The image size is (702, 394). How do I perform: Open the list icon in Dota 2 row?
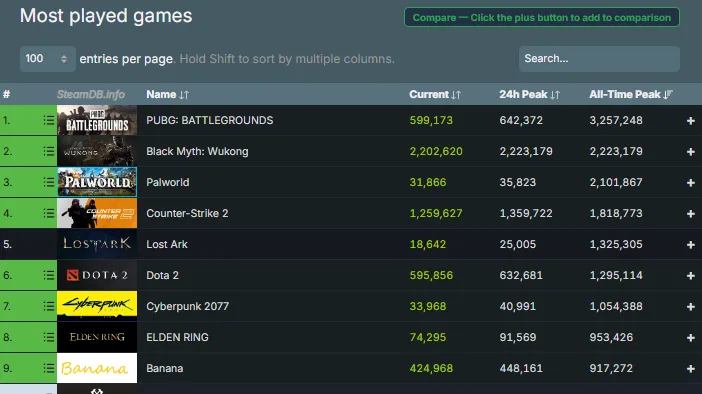coord(49,275)
